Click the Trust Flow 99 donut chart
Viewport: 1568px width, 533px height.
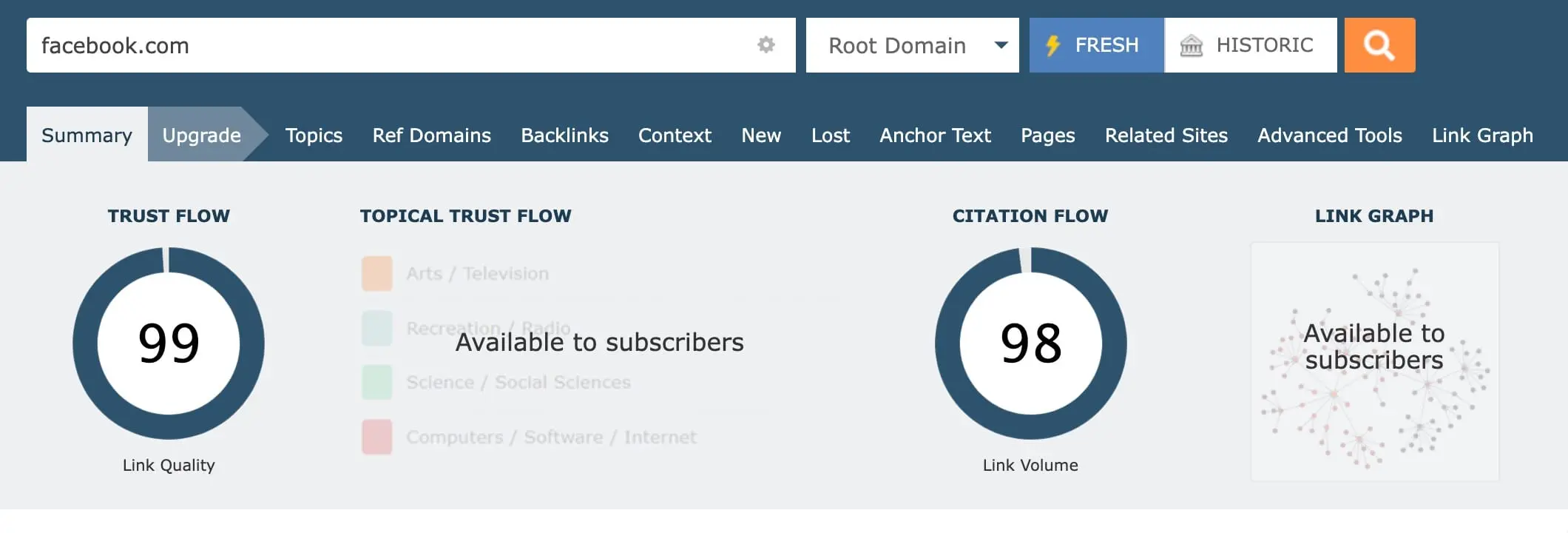point(169,343)
